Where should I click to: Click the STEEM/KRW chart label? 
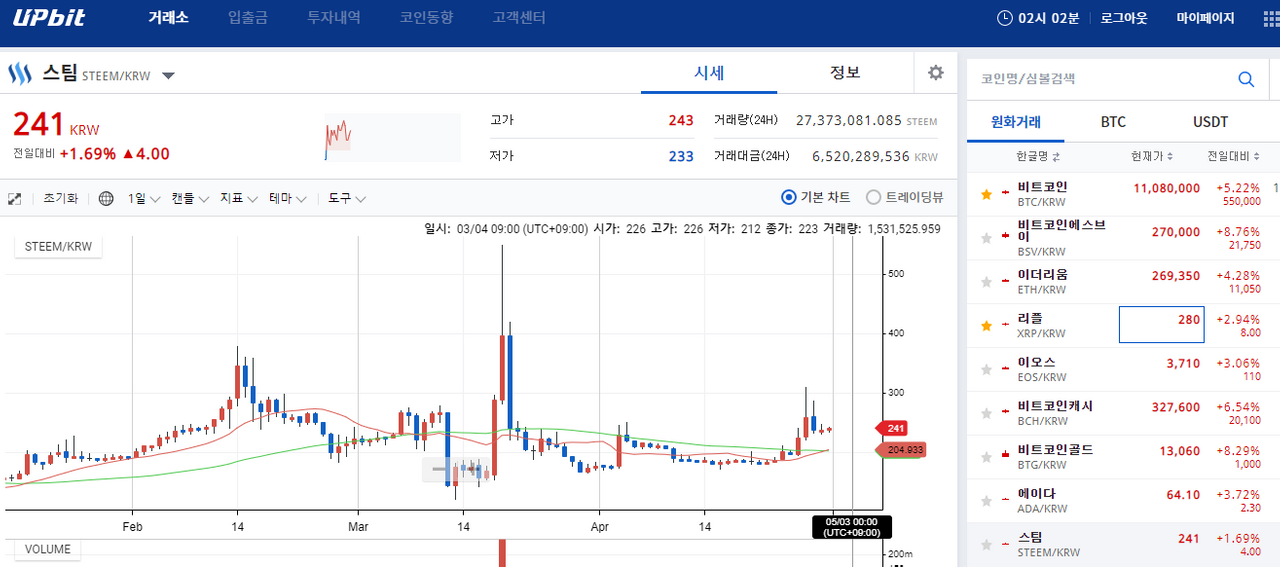click(58, 246)
